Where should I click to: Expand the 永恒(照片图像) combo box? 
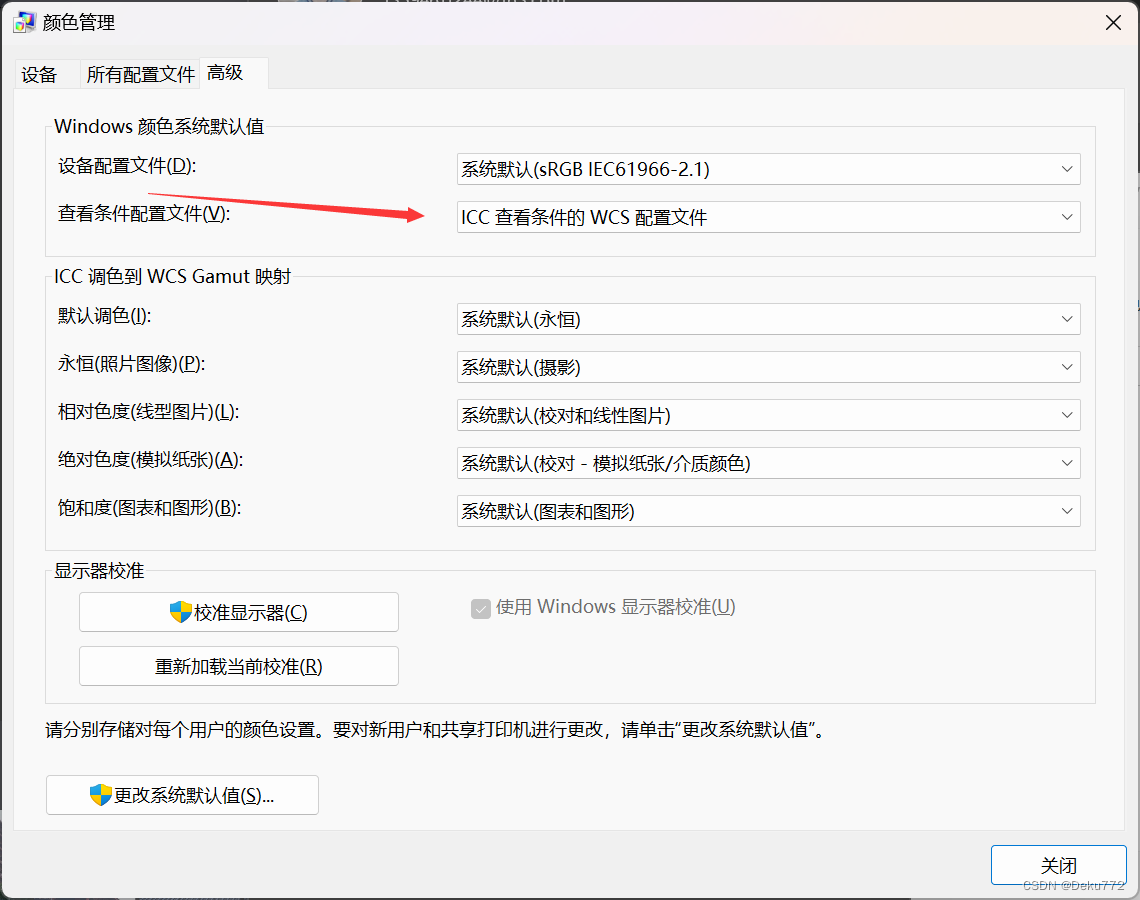tap(768, 367)
